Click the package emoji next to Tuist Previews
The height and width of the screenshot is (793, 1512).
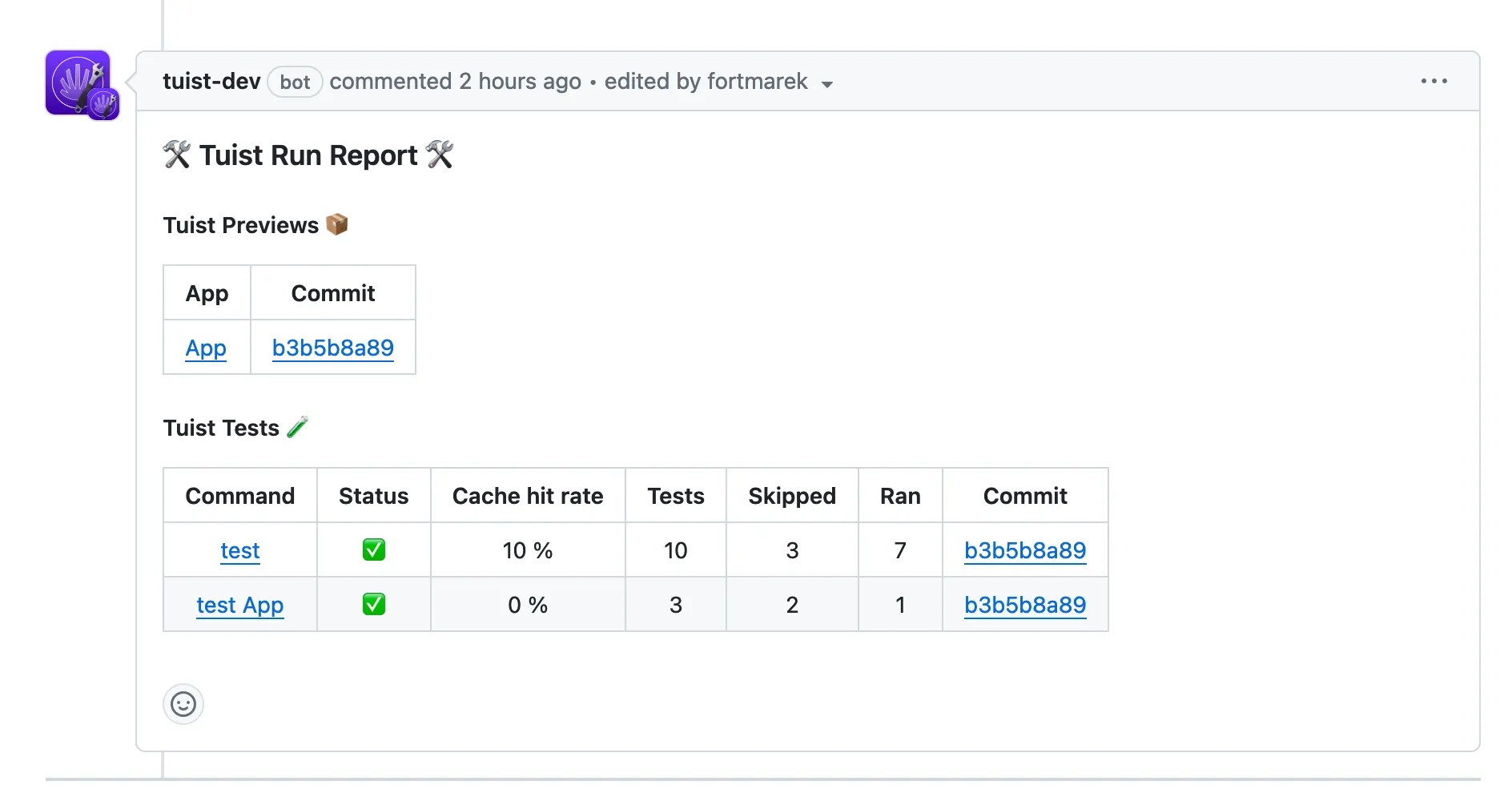tap(337, 224)
